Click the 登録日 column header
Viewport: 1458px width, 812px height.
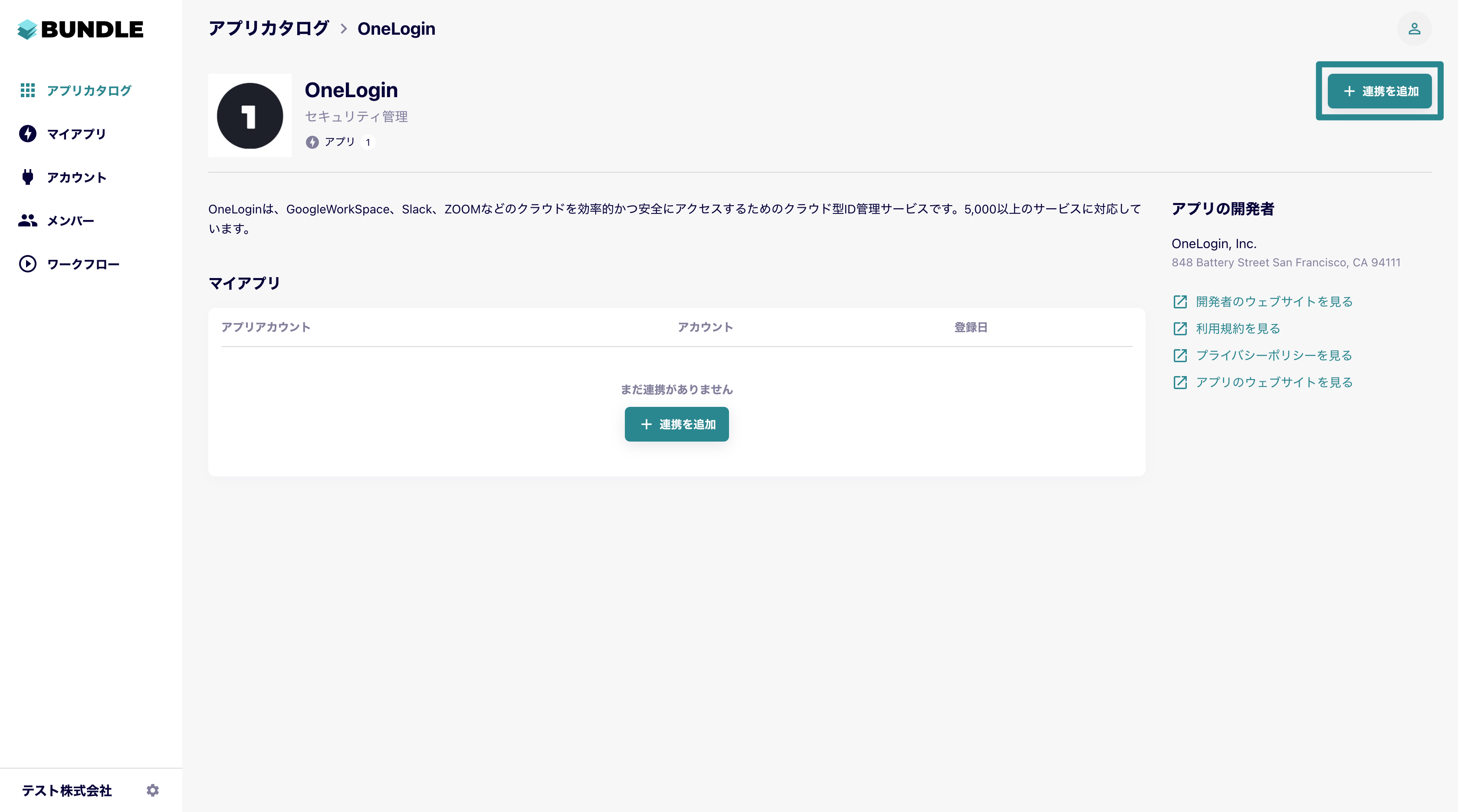971,327
